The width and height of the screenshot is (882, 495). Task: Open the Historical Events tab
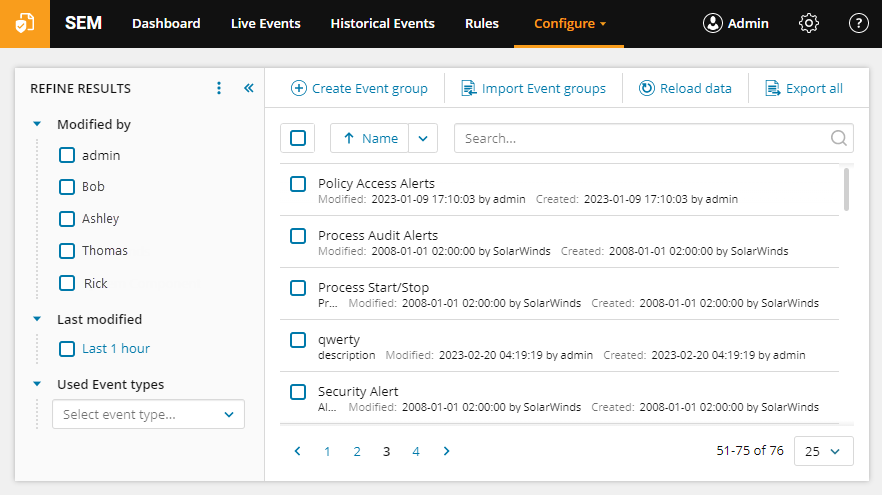(x=382, y=24)
